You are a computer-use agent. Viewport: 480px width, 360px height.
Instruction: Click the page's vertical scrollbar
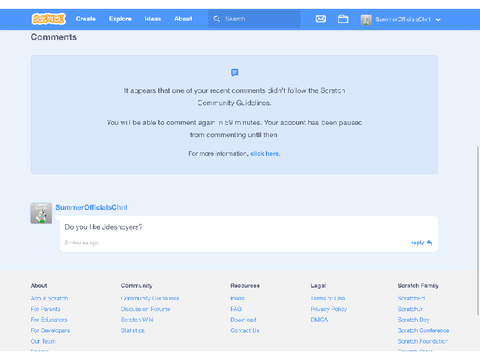(x=478, y=230)
